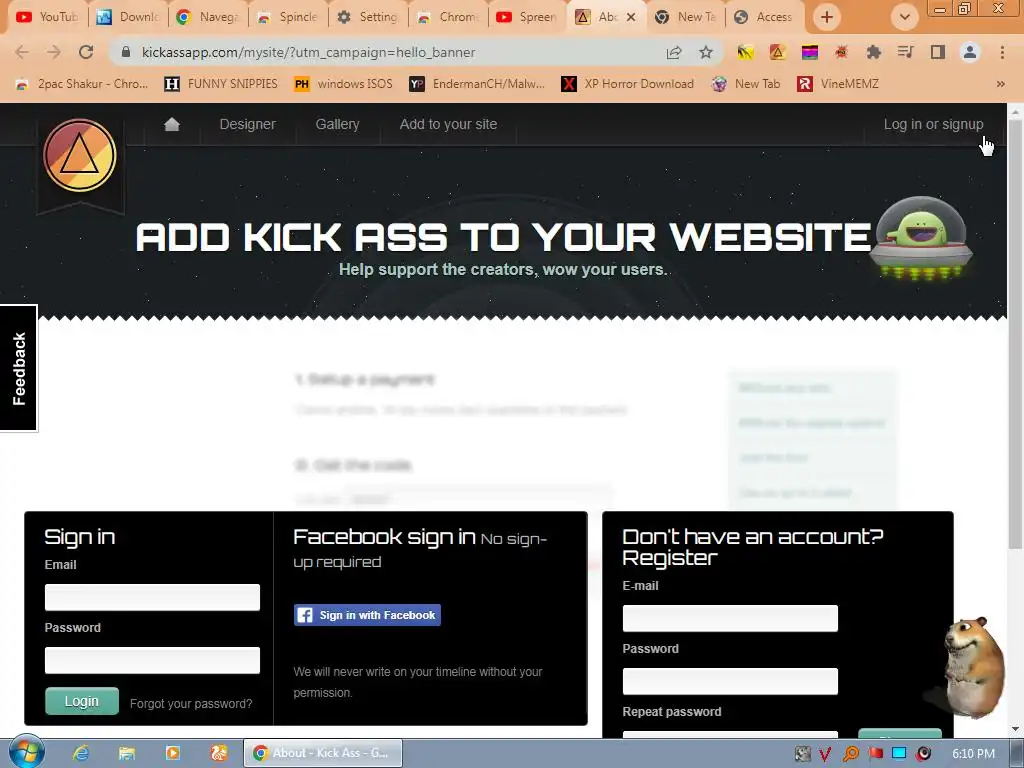Image resolution: width=1024 pixels, height=768 pixels.
Task: Click the yellow-black striped extension icon
Action: click(x=745, y=52)
